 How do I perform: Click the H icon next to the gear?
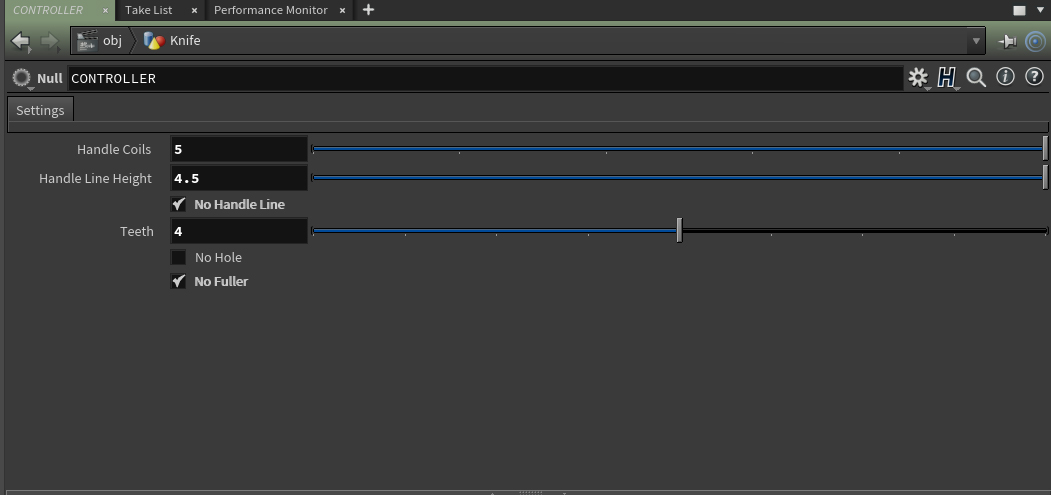point(946,77)
